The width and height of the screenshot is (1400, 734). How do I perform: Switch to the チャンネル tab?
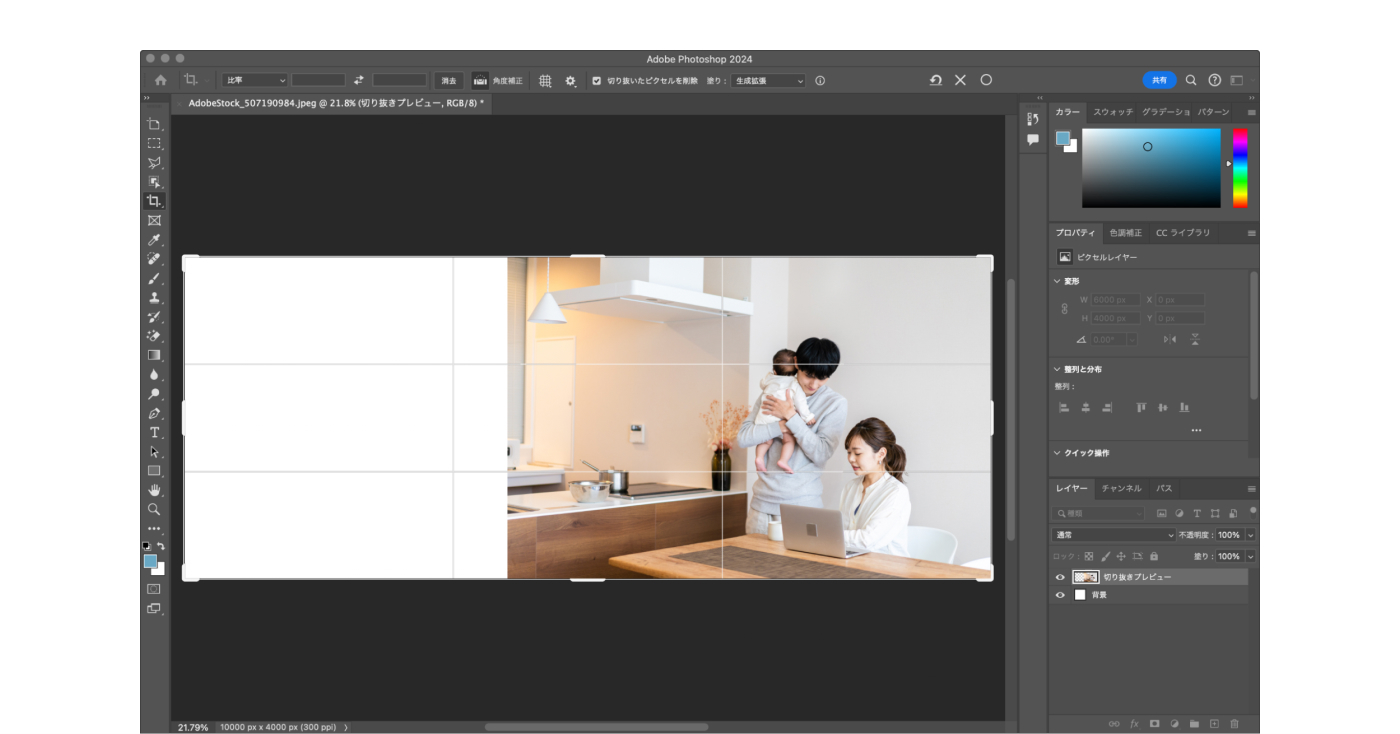pos(1121,488)
